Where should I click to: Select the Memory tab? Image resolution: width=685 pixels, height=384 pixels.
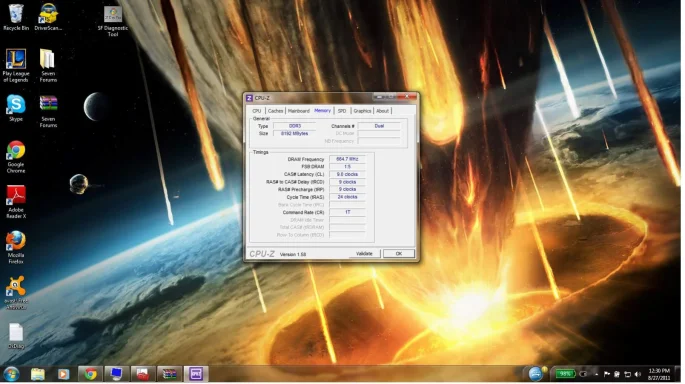(322, 111)
